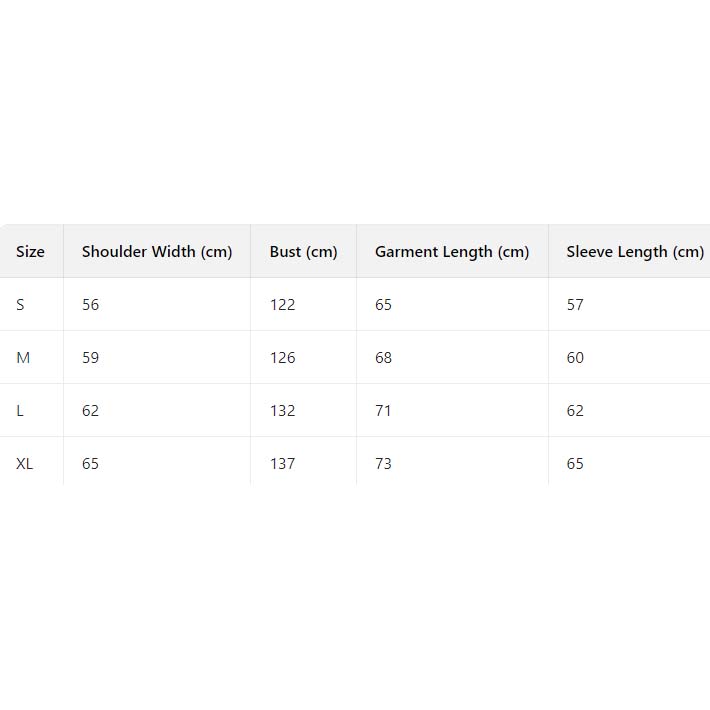Click garment length value 73
The height and width of the screenshot is (710, 710).
tap(384, 464)
